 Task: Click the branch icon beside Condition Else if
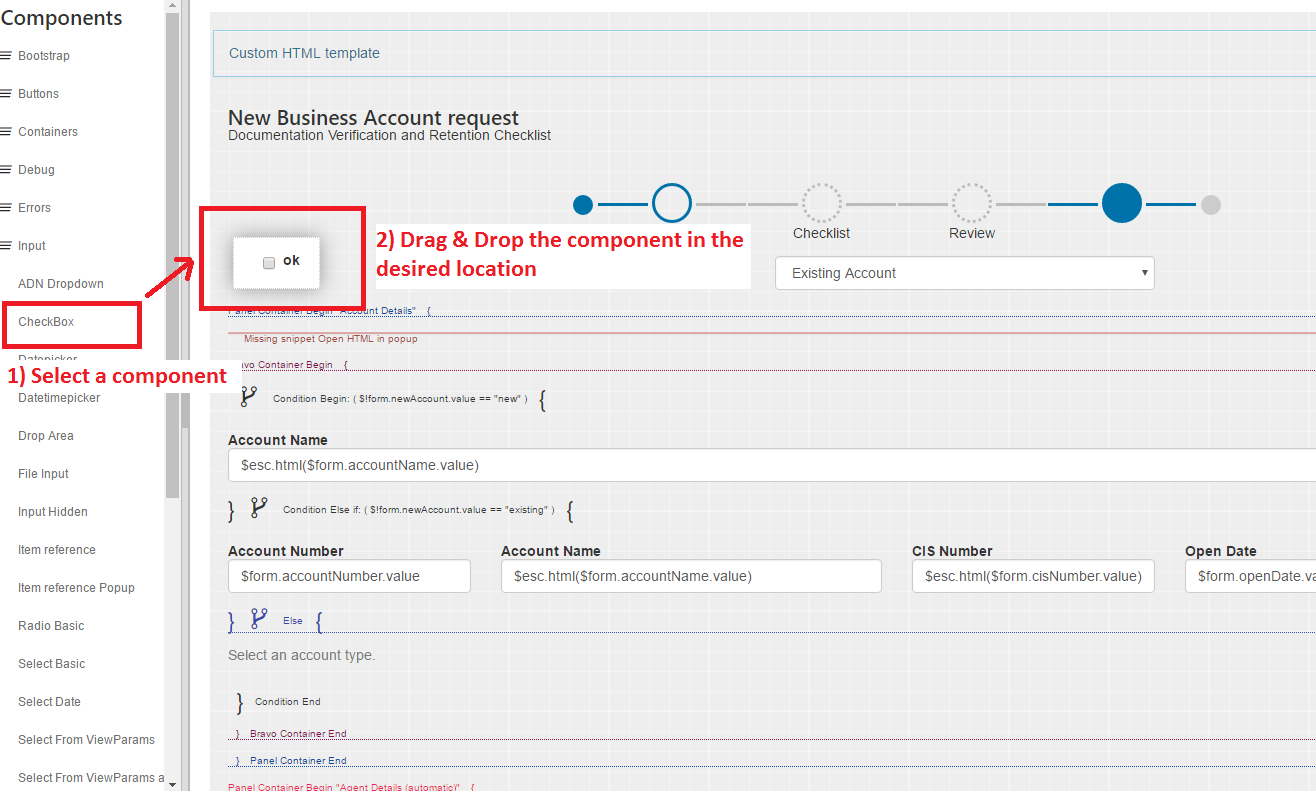pos(259,508)
